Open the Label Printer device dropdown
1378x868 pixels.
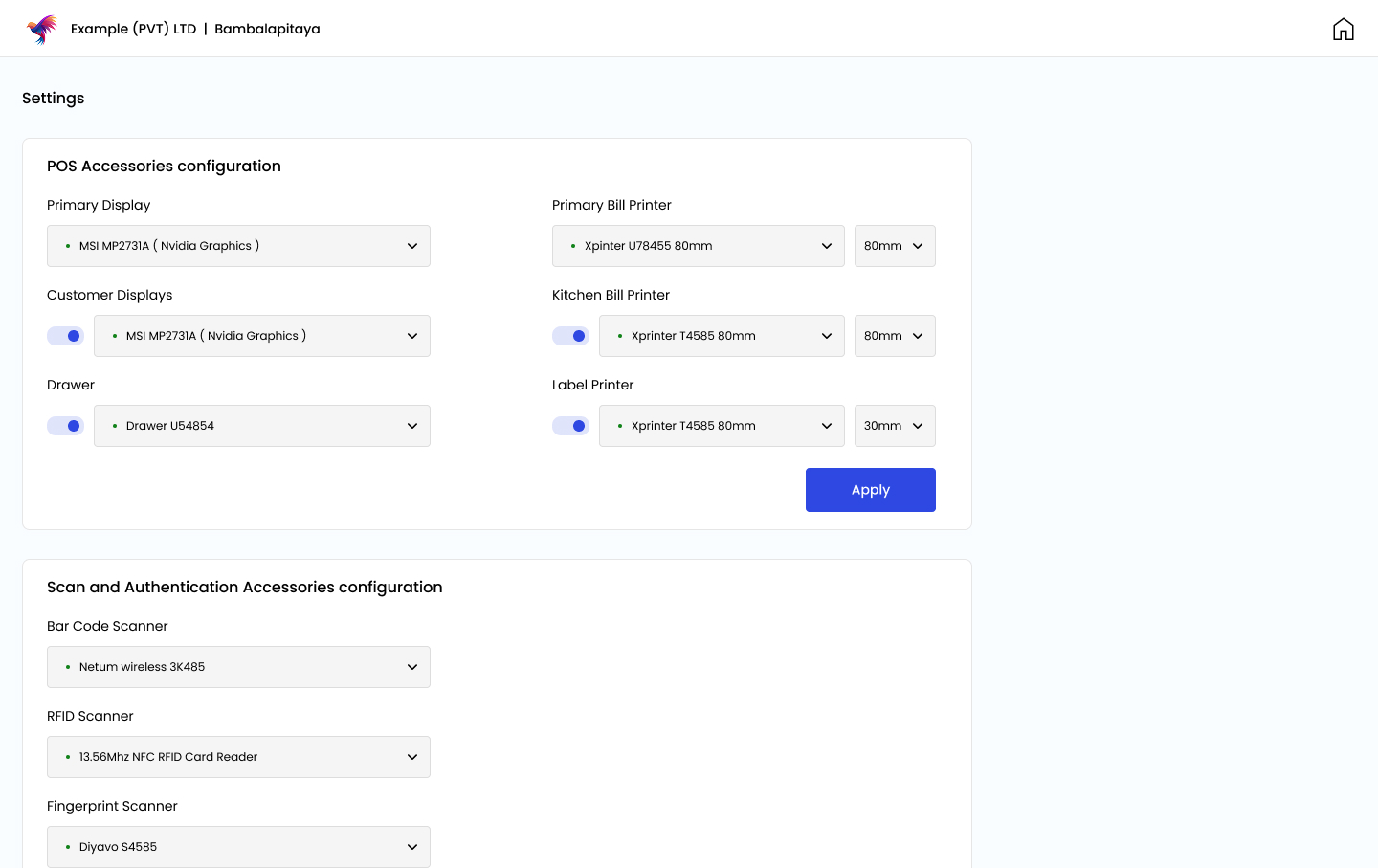click(x=721, y=426)
